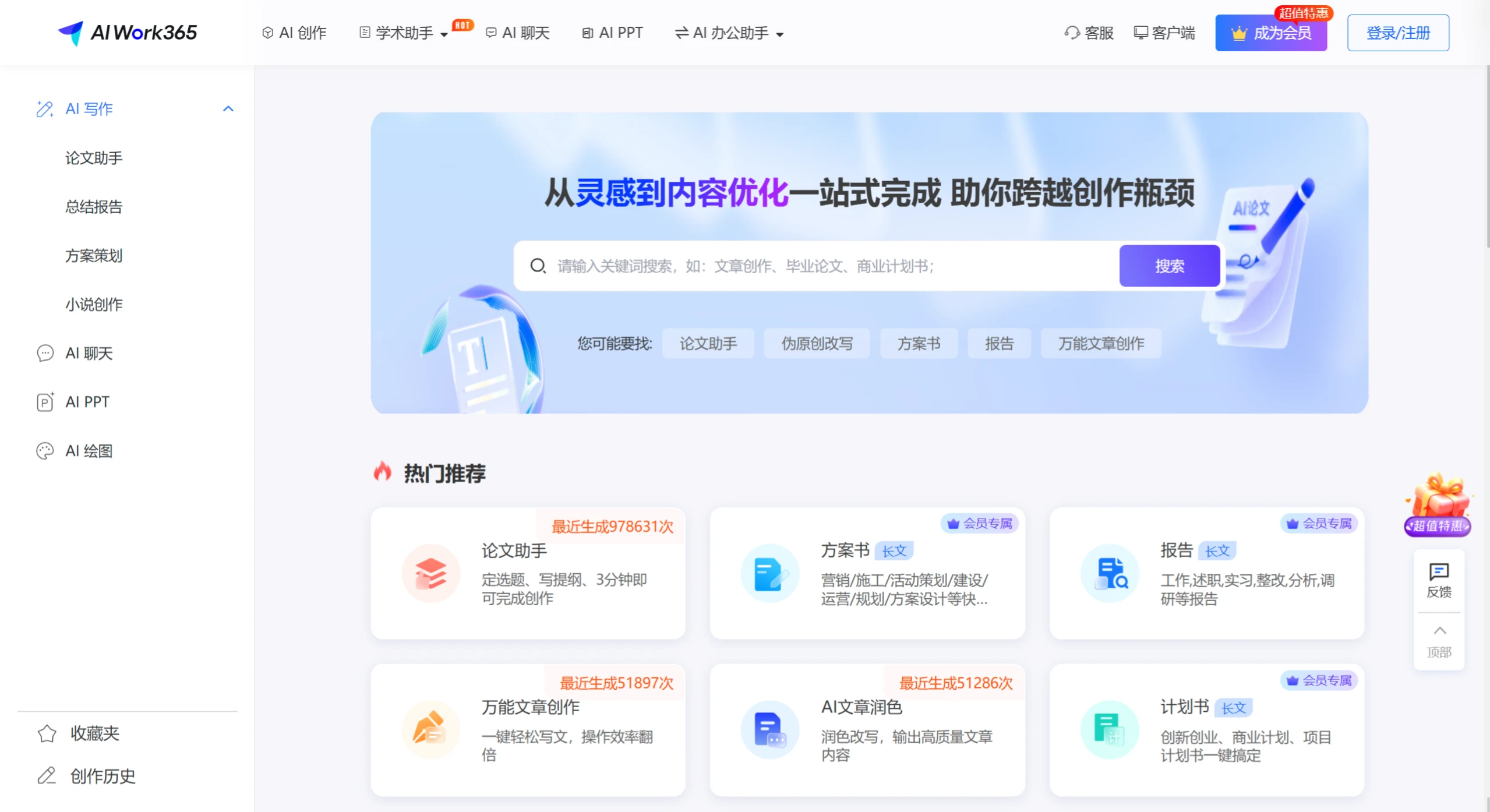Open the 客服 customer service panel
The image size is (1490, 812).
(1088, 33)
